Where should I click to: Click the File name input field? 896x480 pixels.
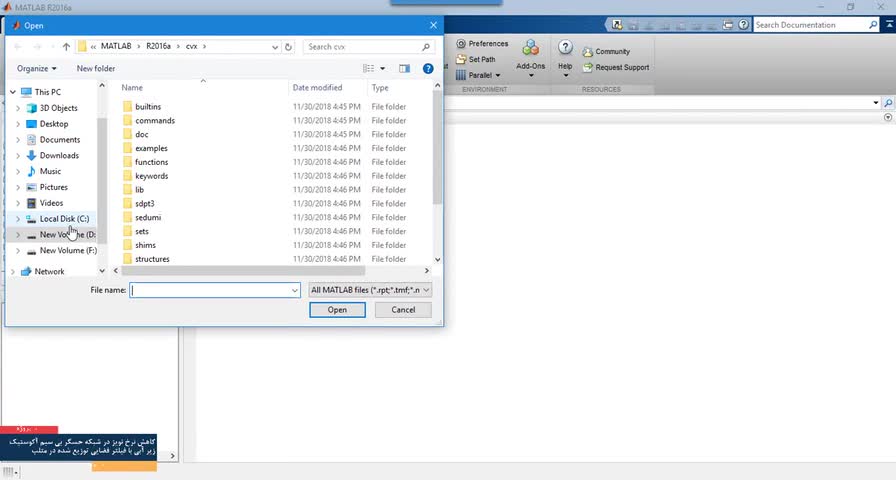(x=210, y=290)
